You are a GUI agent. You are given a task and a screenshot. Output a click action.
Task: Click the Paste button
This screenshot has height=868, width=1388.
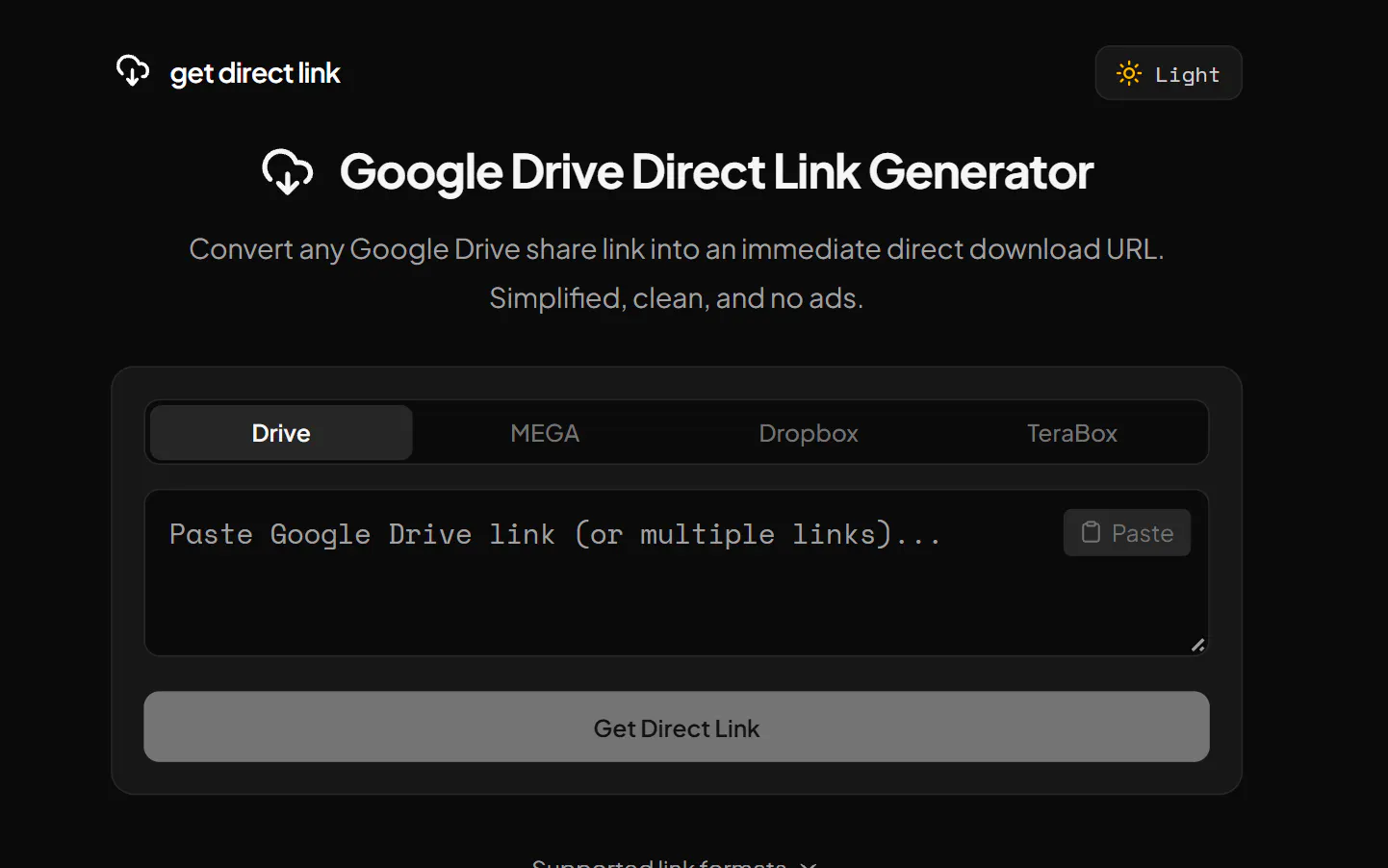(1127, 533)
